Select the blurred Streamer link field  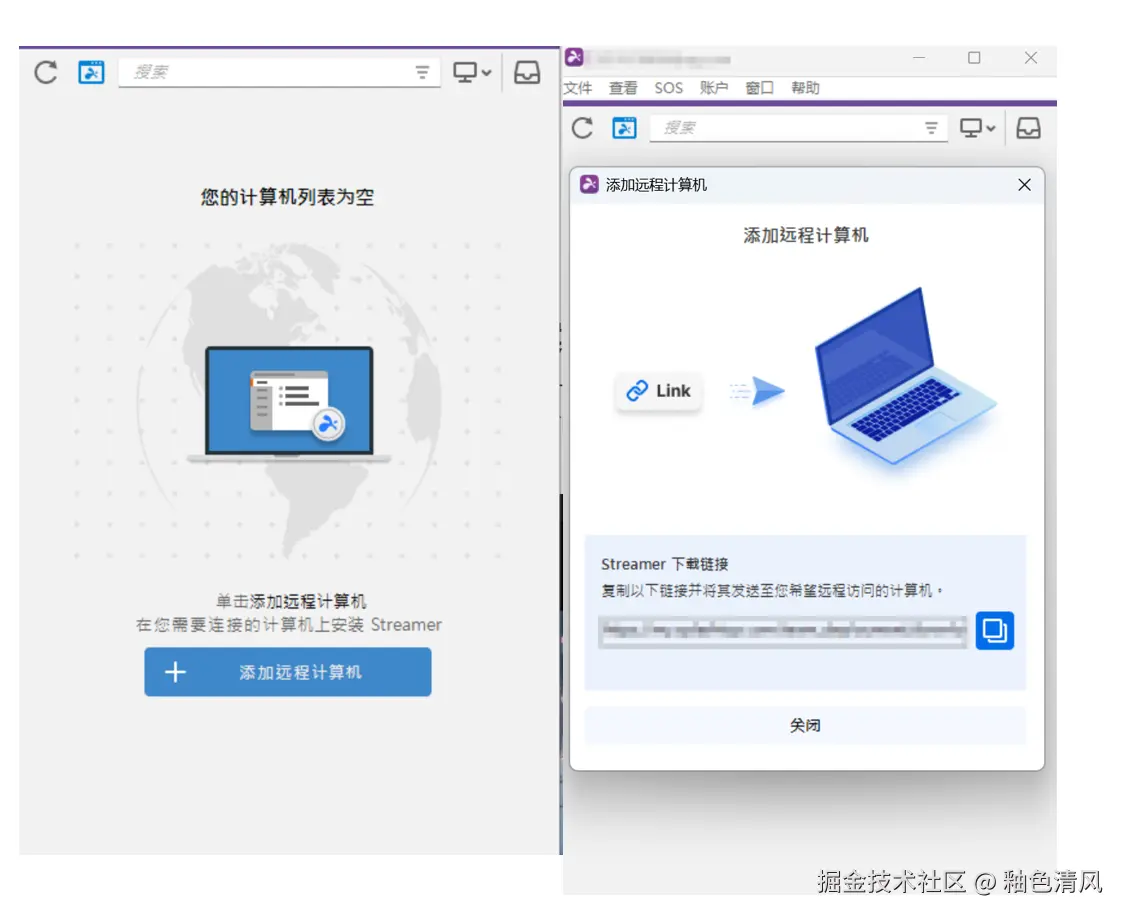click(782, 631)
